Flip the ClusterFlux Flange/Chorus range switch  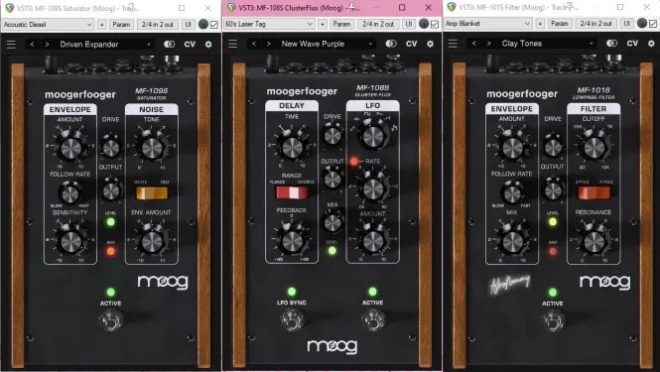[x=292, y=192]
